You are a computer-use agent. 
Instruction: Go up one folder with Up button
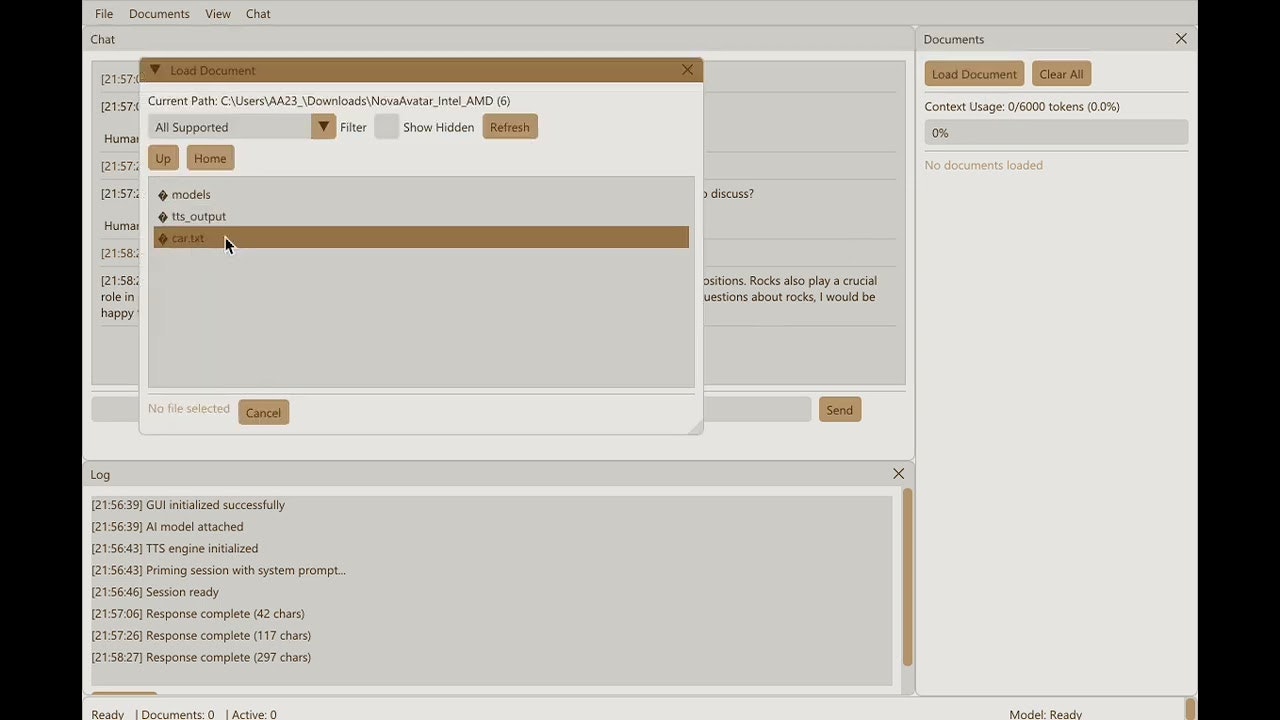coord(163,158)
